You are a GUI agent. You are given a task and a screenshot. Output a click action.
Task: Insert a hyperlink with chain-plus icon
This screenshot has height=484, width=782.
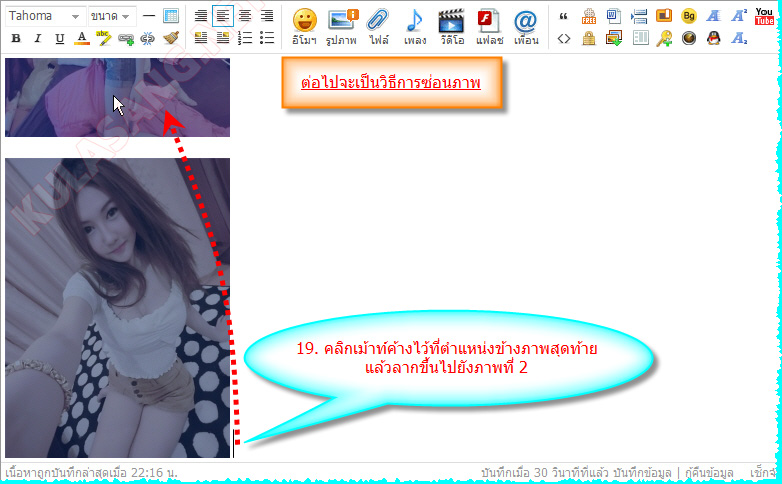[x=126, y=38]
